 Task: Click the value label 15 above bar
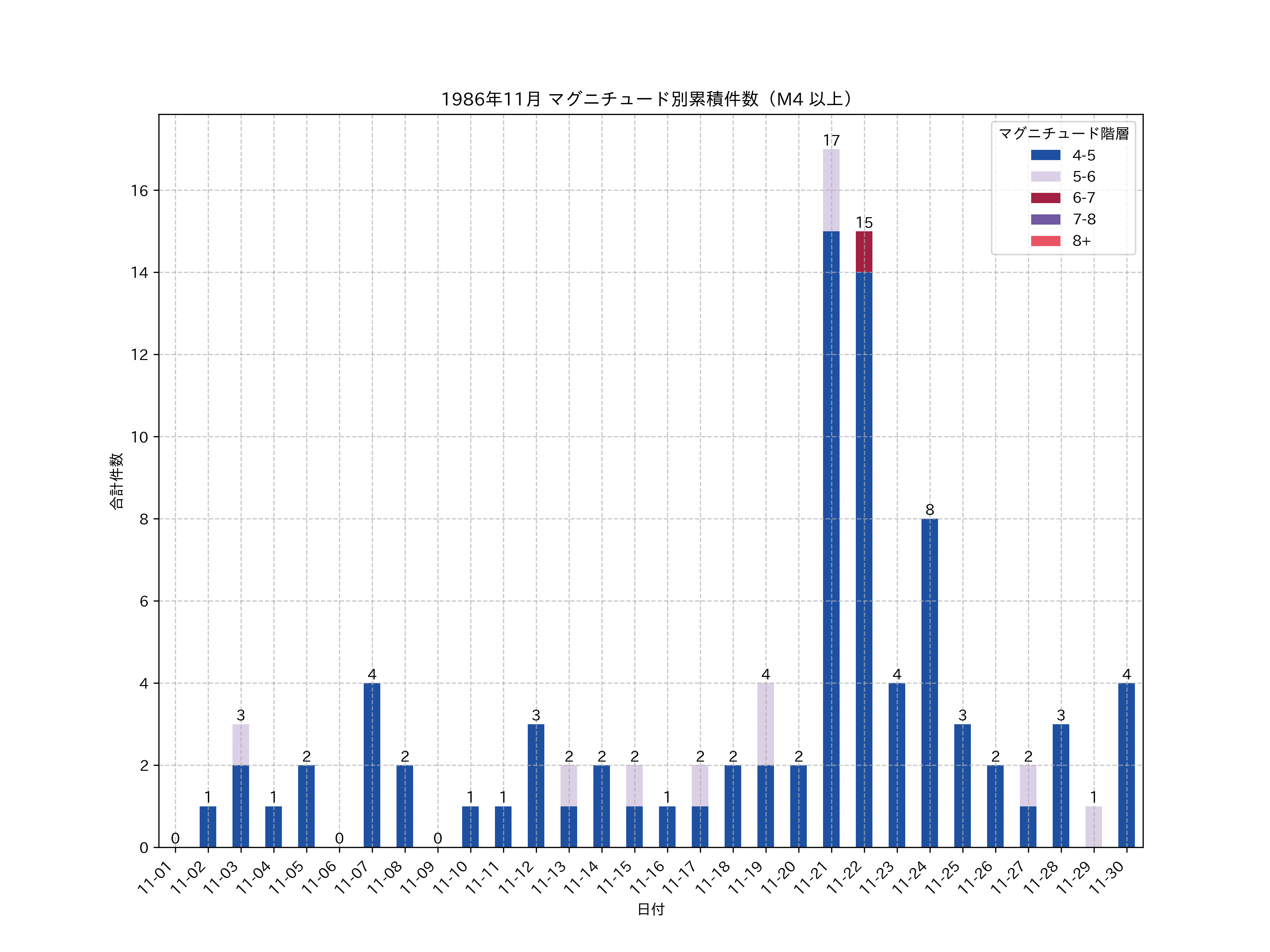click(864, 222)
